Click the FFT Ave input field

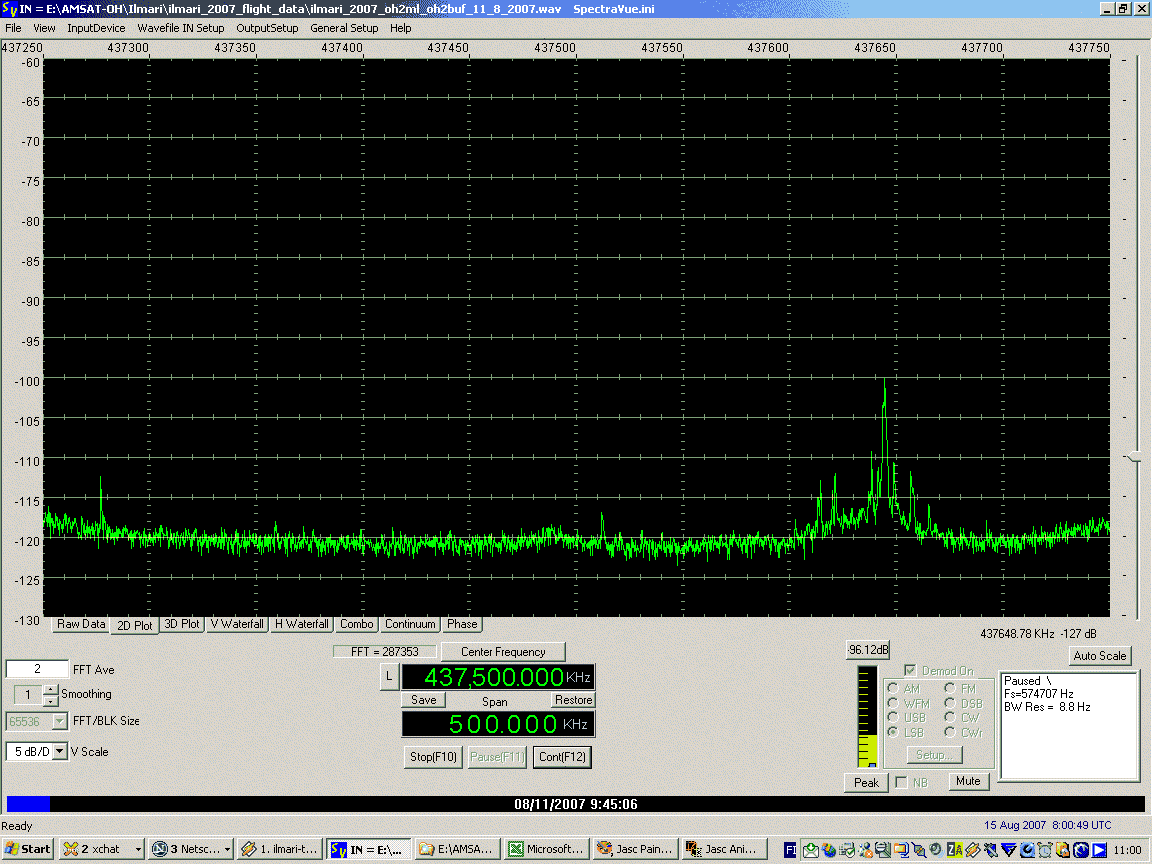[37, 669]
